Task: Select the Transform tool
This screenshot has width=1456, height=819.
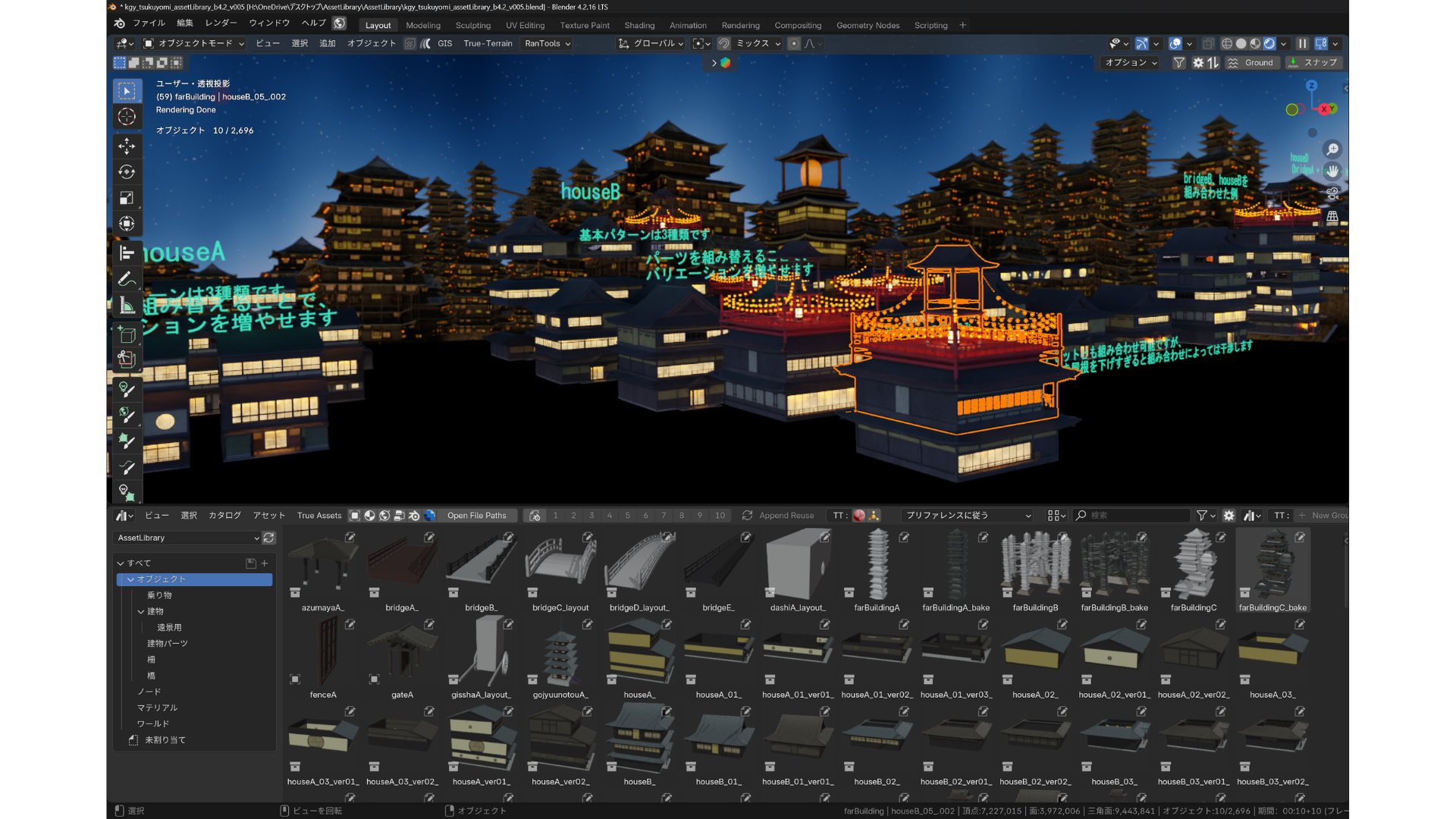Action: click(127, 224)
